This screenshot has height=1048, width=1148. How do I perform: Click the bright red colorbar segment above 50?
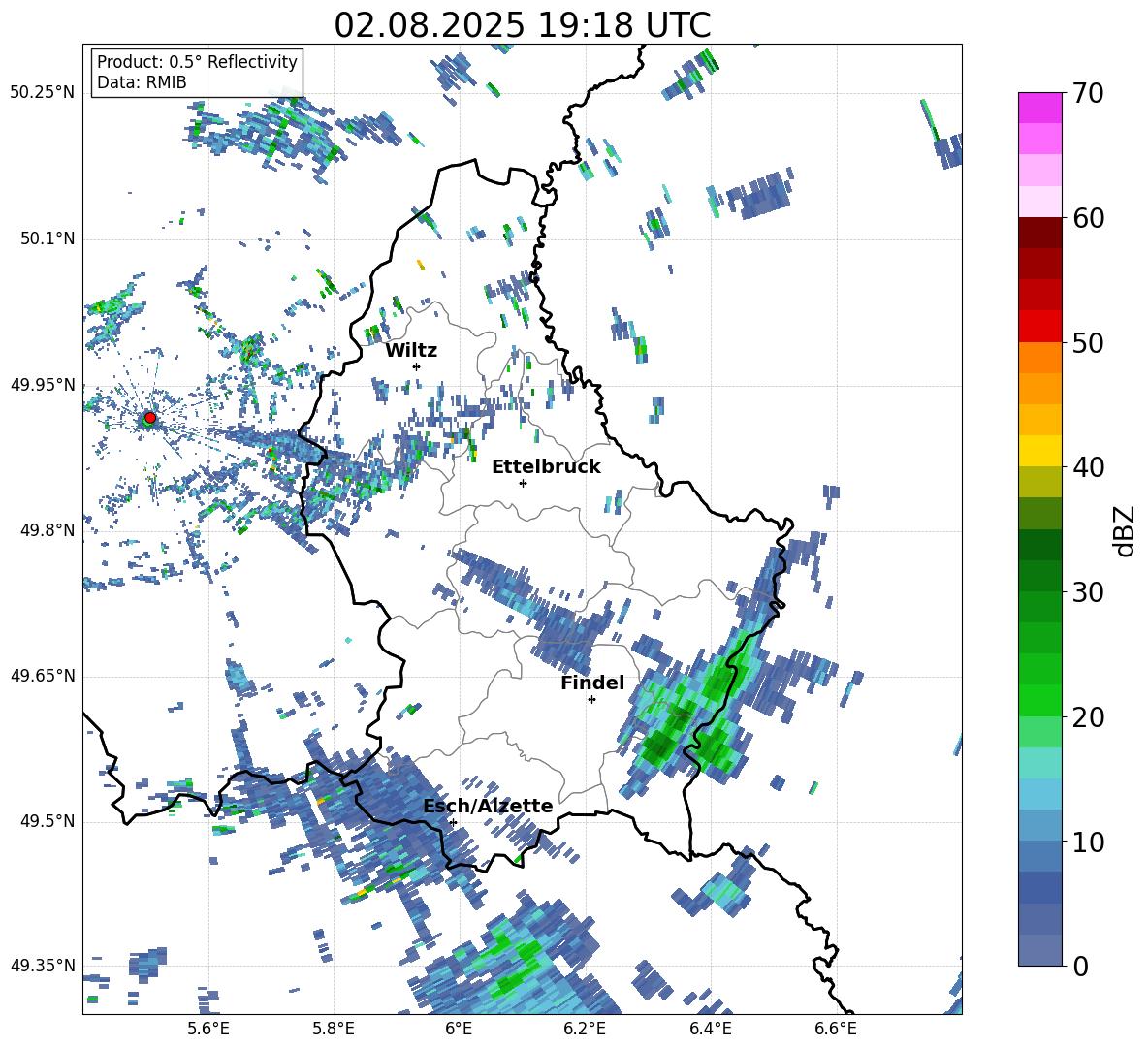(1039, 327)
